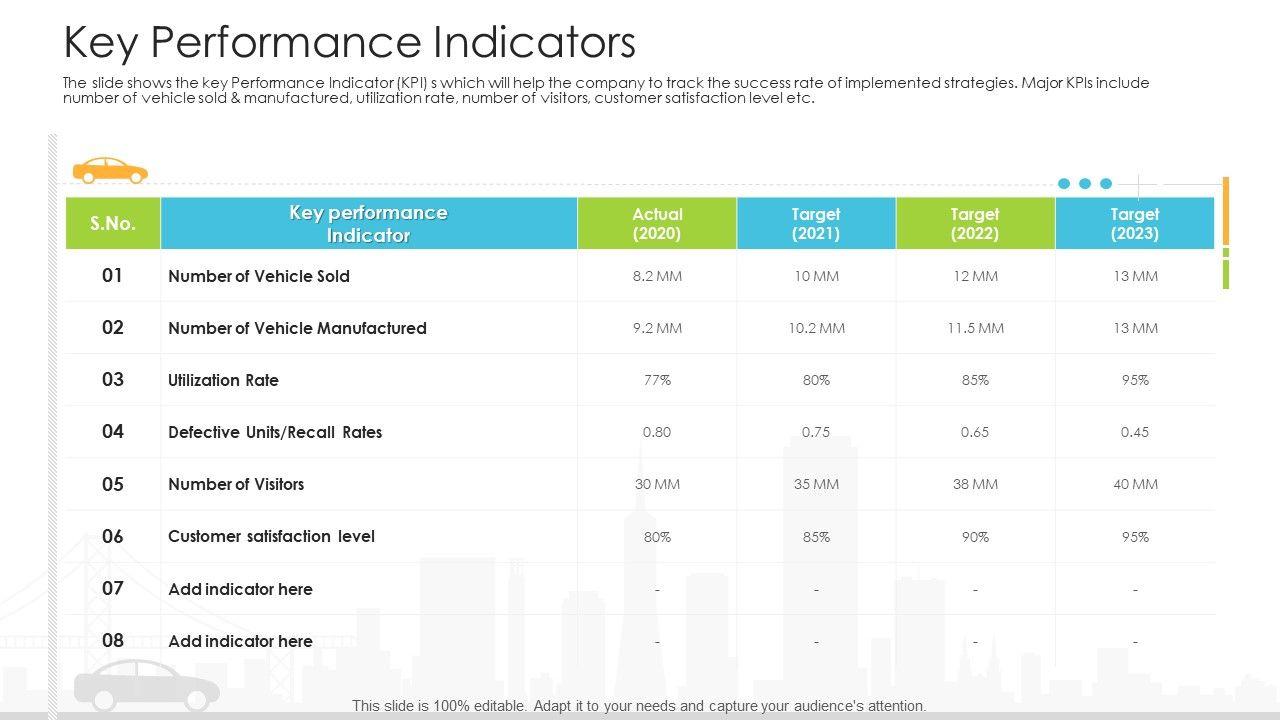Click the Key Performance Indicators slide title
This screenshot has height=720, width=1280.
(349, 43)
